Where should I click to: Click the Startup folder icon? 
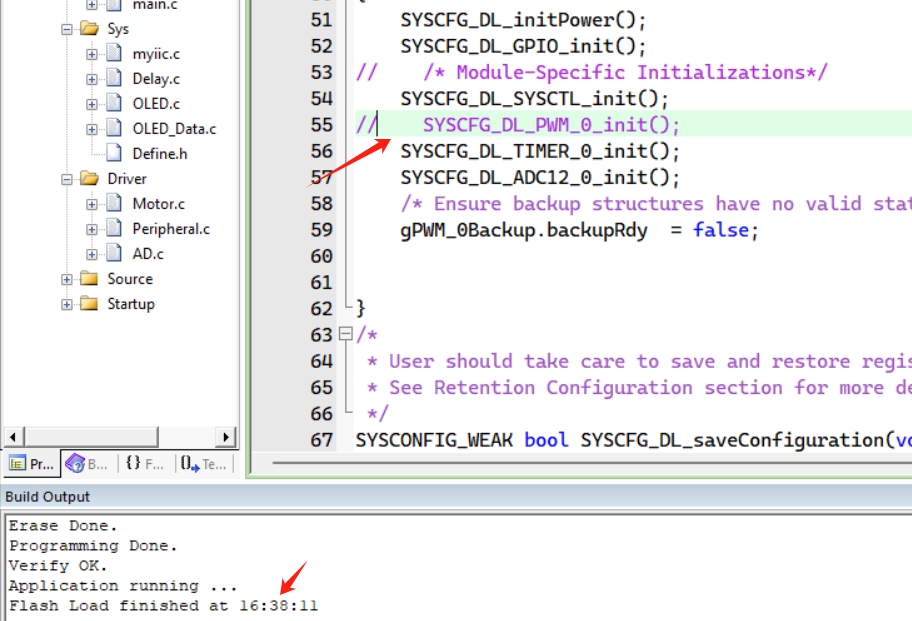88,304
